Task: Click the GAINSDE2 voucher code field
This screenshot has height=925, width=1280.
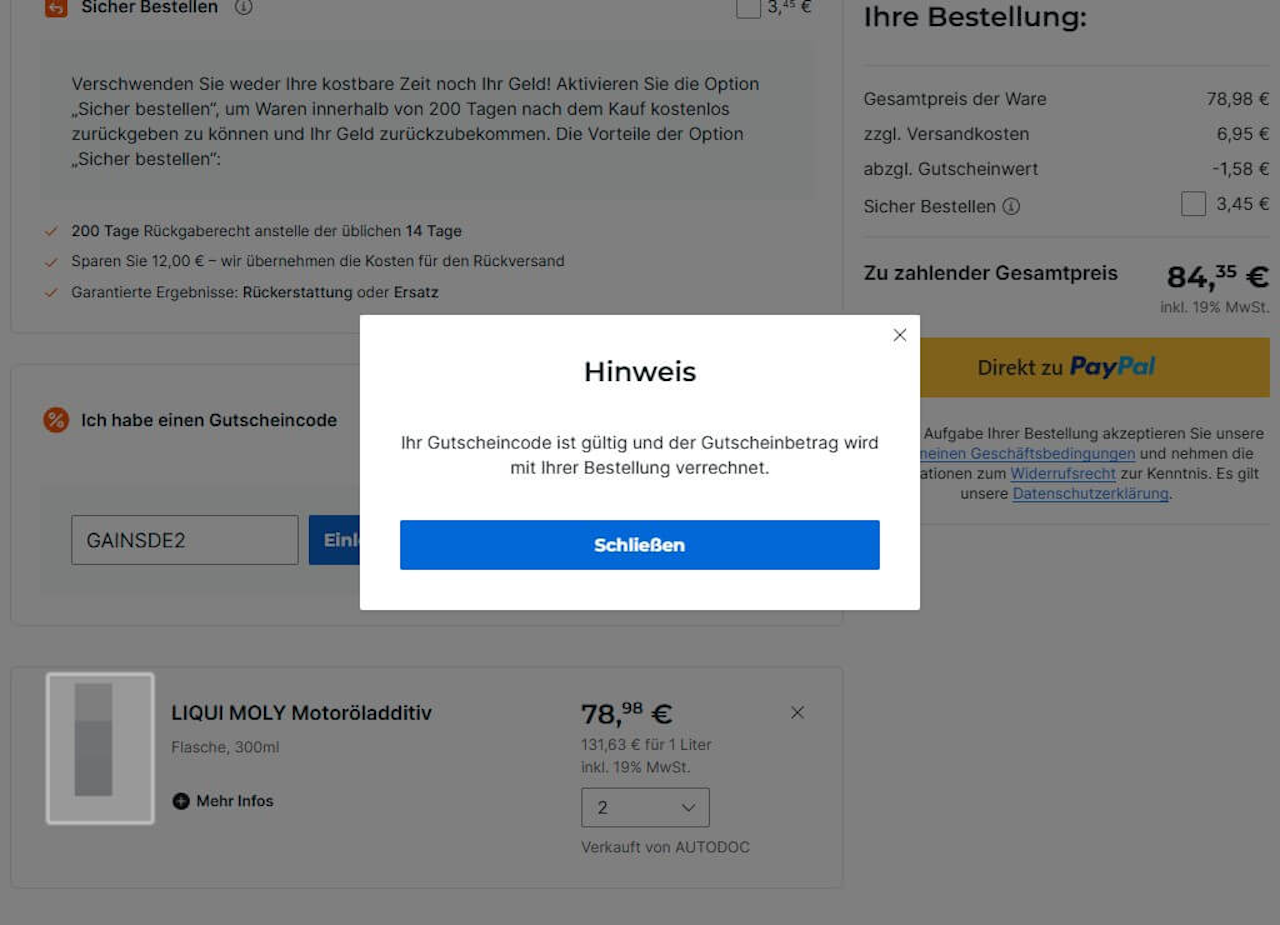Action: pos(185,540)
